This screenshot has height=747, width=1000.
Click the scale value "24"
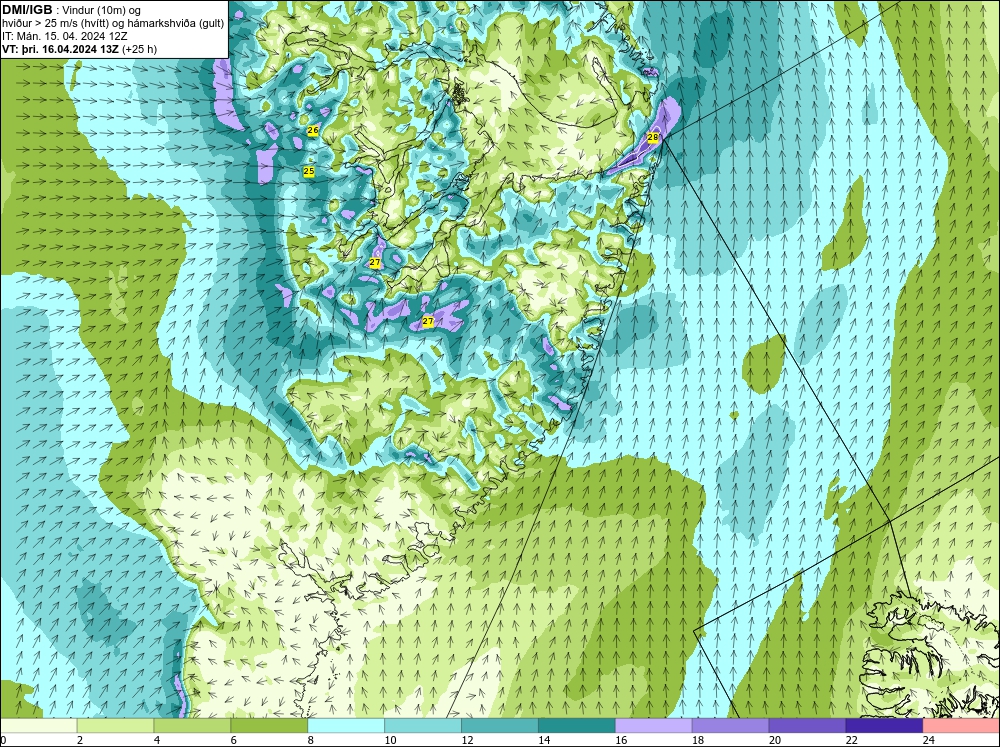coord(928,740)
